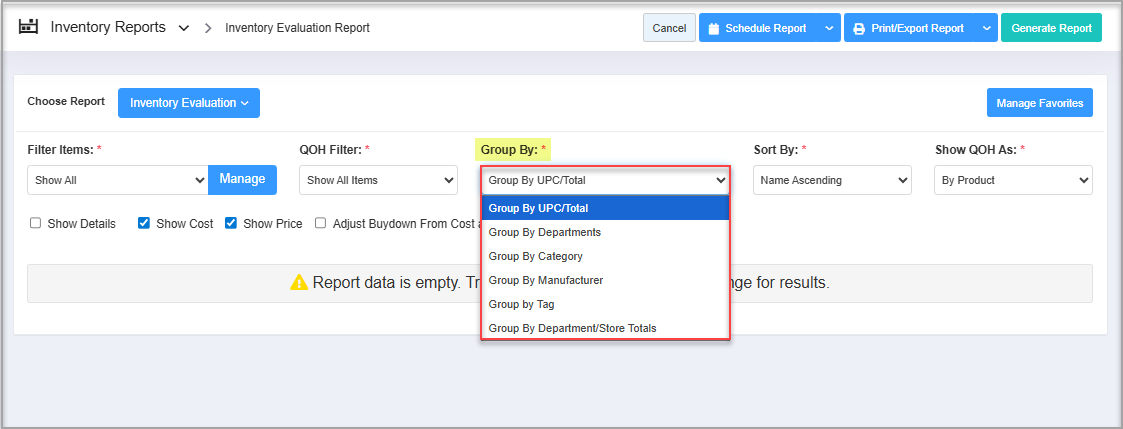Open the QOH Filter dropdown
This screenshot has width=1123, height=429.
(378, 180)
